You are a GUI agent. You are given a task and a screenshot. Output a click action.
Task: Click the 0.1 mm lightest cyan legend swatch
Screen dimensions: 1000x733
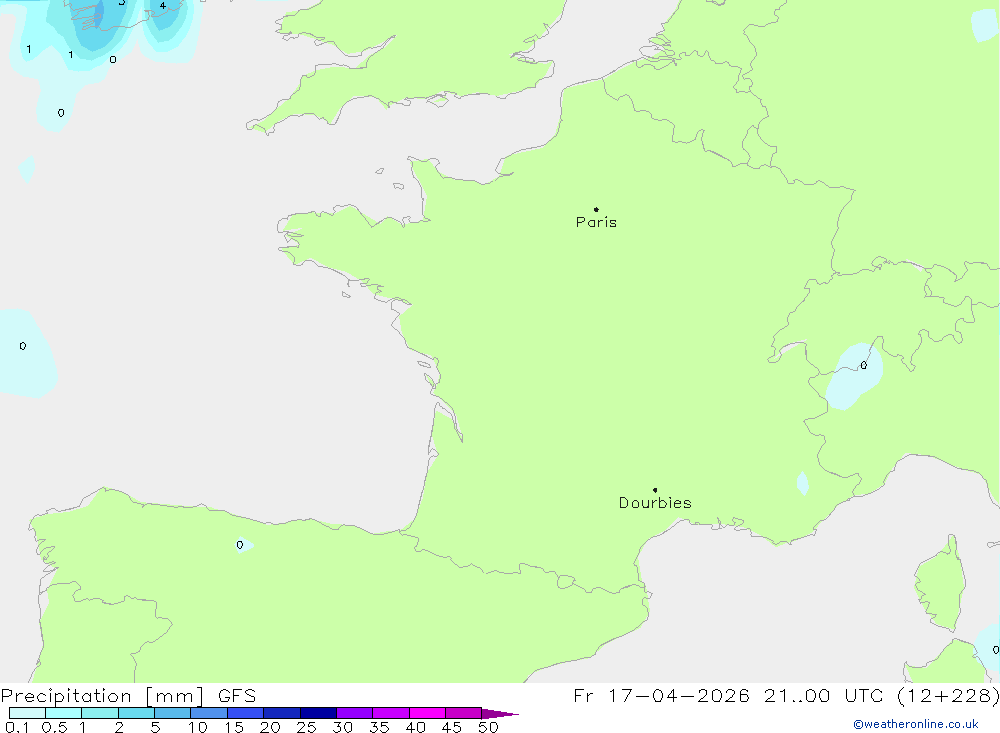tap(27, 713)
